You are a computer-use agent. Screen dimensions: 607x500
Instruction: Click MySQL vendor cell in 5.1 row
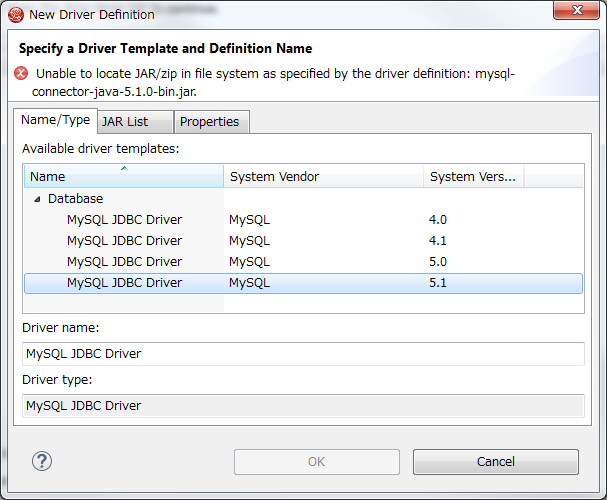point(250,283)
